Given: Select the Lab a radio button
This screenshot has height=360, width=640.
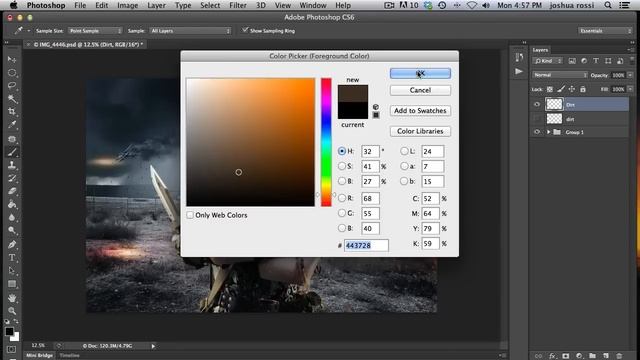Looking at the screenshot, I should click(404, 166).
